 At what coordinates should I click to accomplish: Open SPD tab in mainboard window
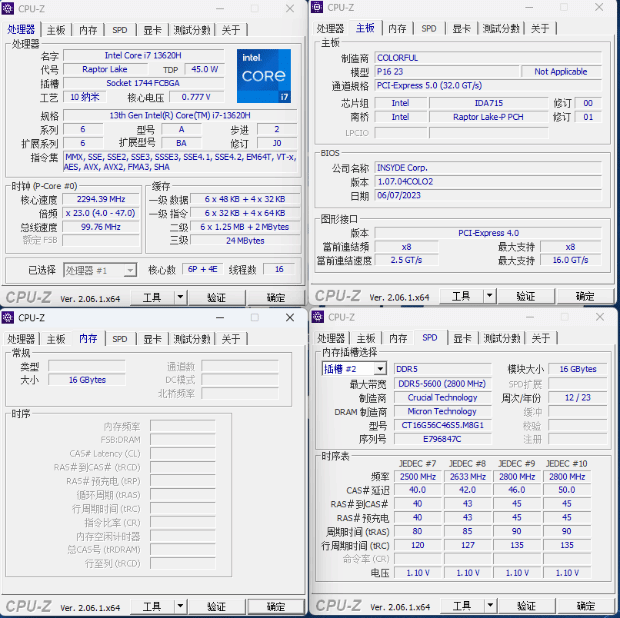[429, 28]
